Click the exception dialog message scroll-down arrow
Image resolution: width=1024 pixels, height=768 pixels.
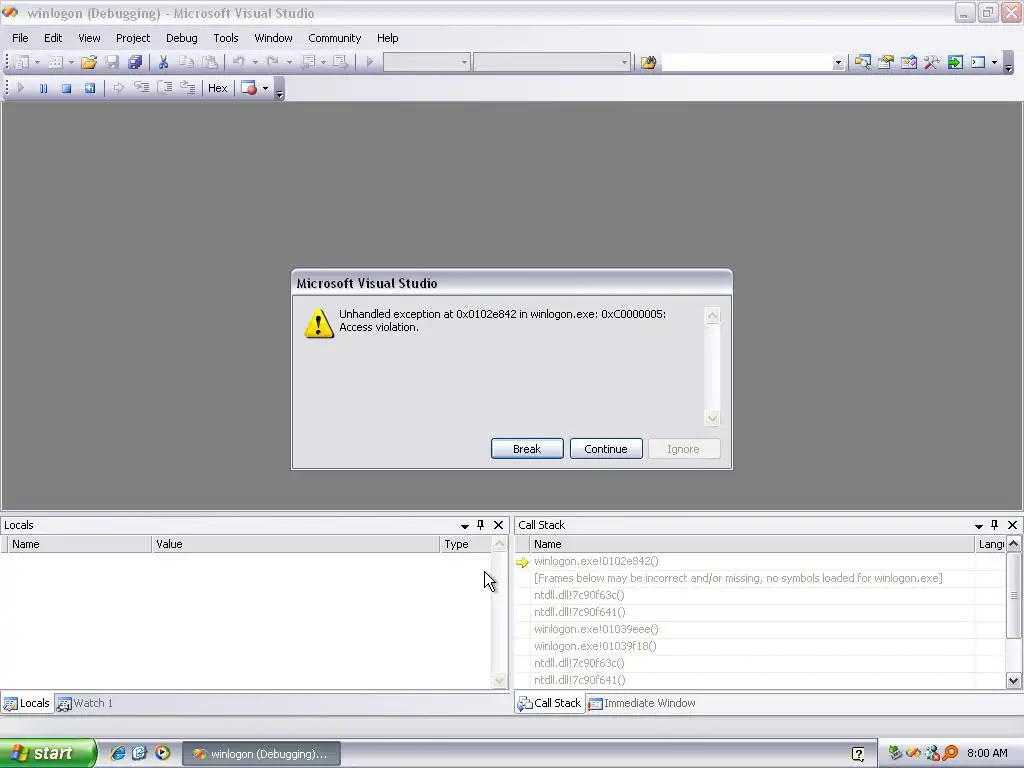coord(712,419)
